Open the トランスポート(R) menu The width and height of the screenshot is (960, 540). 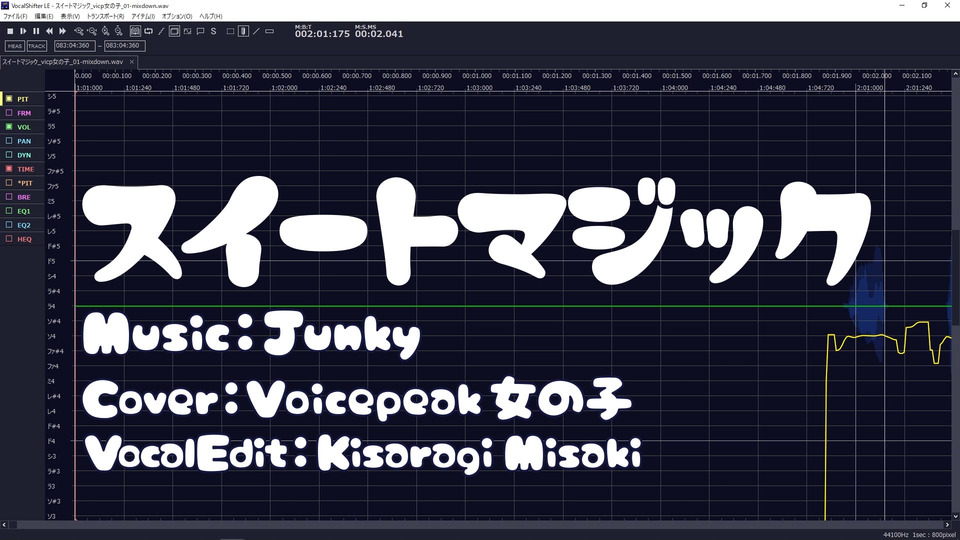click(x=105, y=17)
